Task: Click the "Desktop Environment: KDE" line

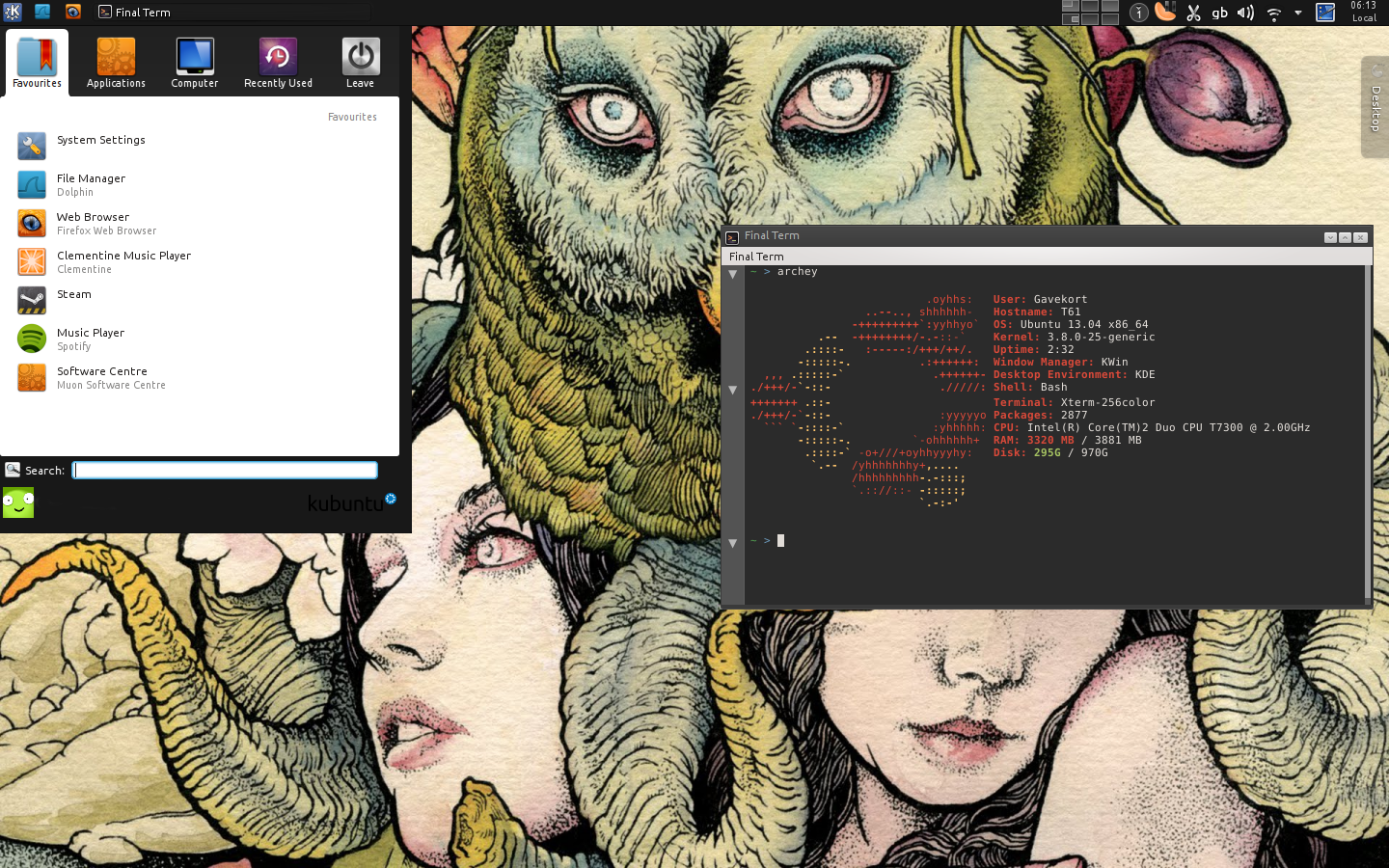Action: click(x=1075, y=375)
